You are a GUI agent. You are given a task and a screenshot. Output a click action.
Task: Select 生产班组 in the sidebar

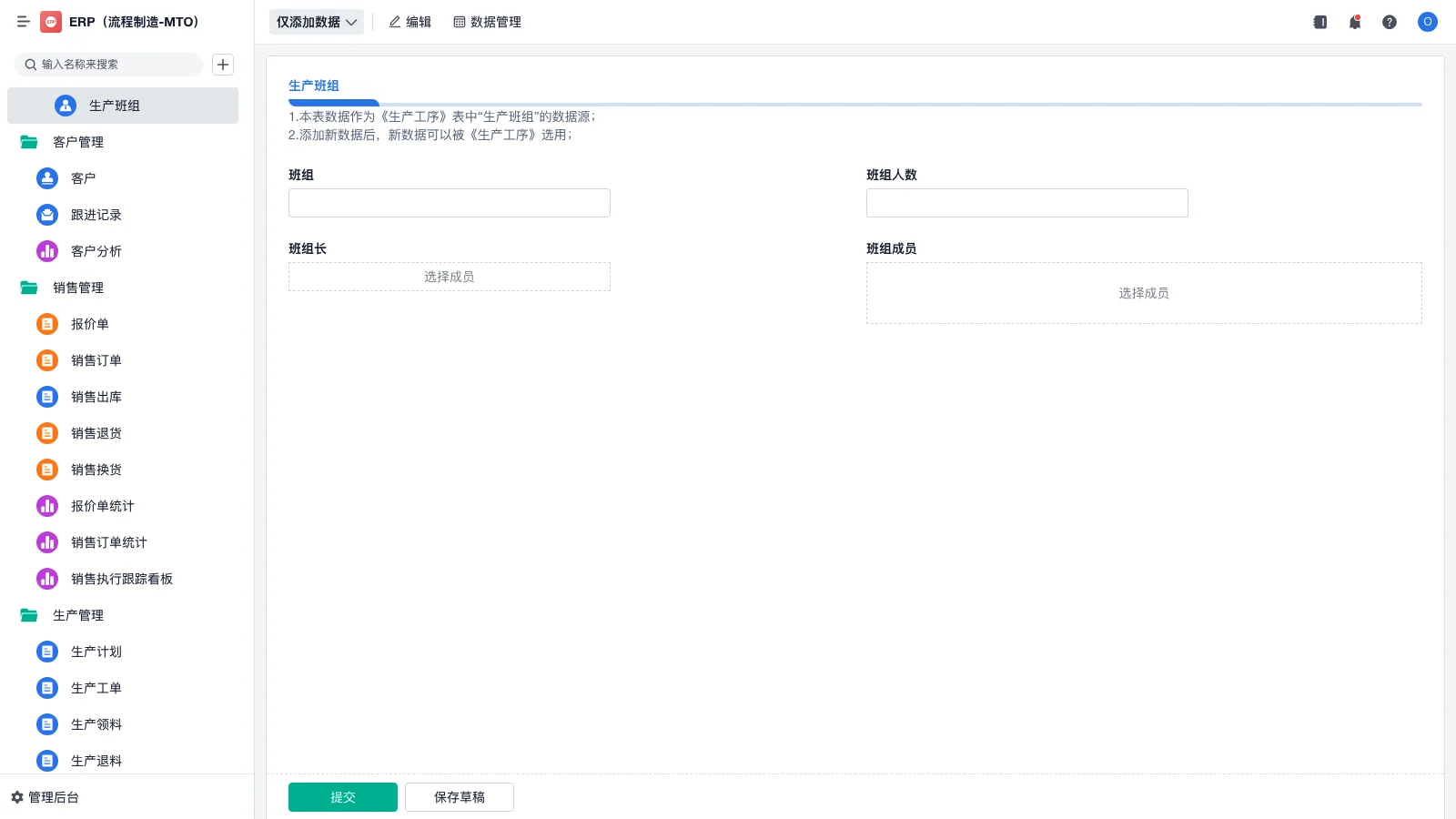[x=123, y=106]
